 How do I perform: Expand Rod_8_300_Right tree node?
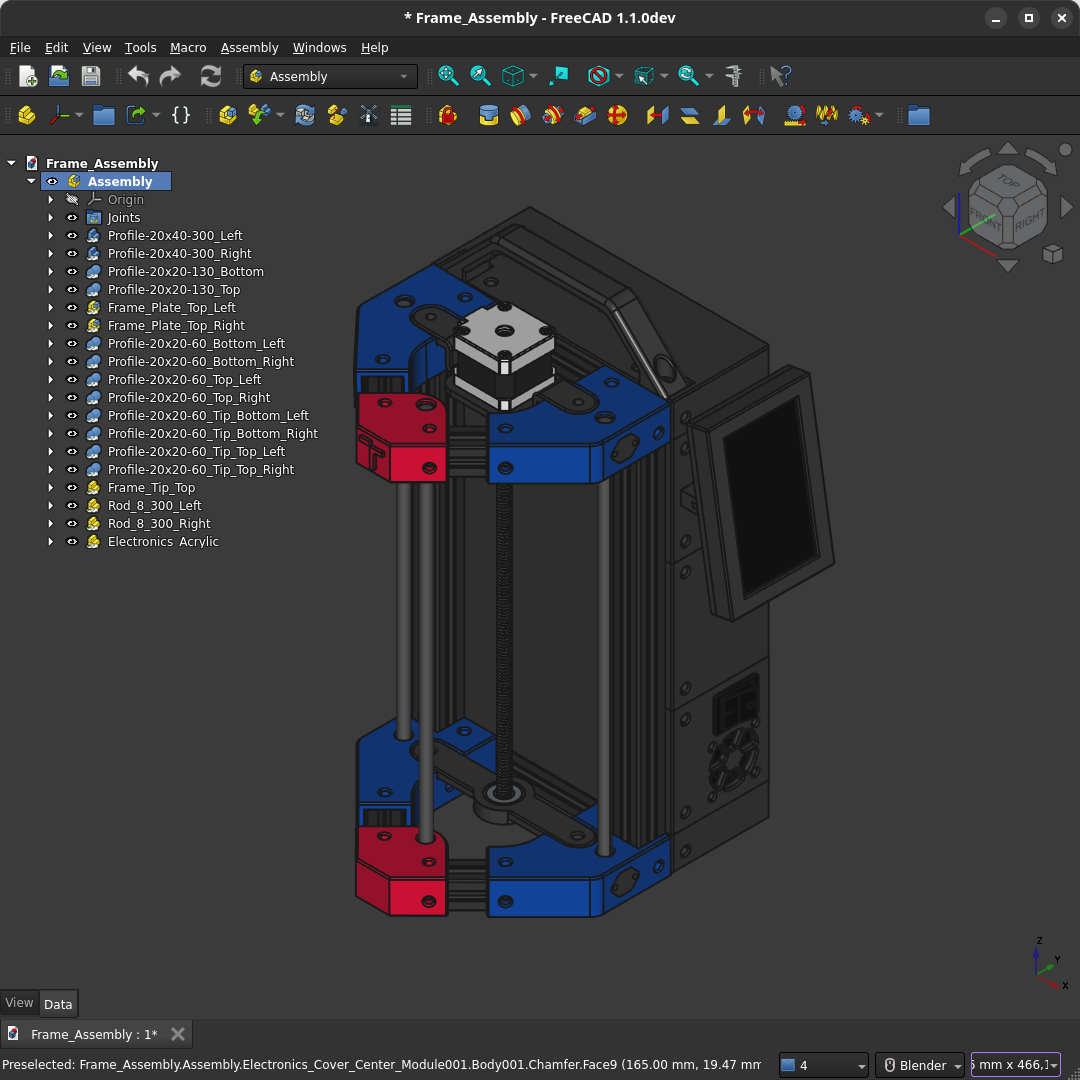tap(51, 523)
